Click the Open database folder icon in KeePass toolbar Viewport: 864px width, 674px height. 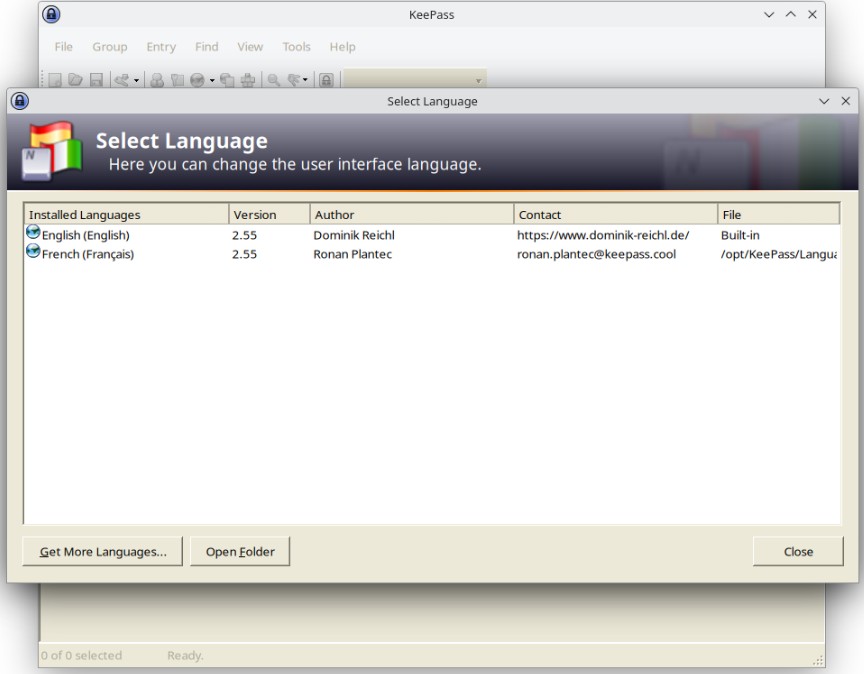(x=75, y=80)
